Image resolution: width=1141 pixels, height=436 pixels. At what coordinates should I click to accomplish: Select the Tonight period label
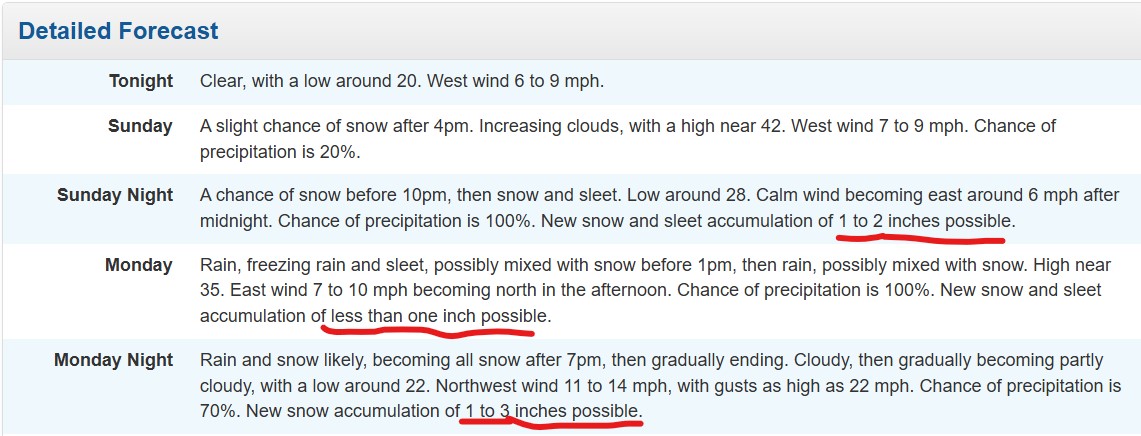click(141, 81)
